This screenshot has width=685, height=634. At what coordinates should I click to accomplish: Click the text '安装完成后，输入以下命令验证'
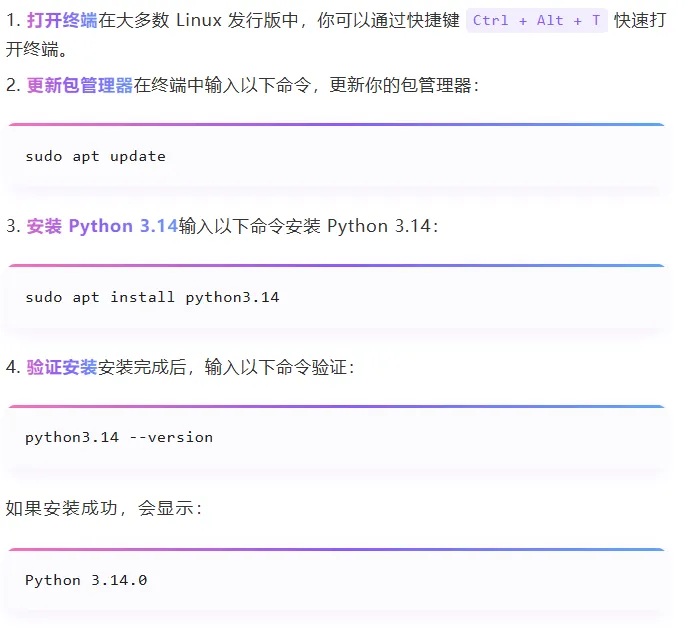click(223, 367)
